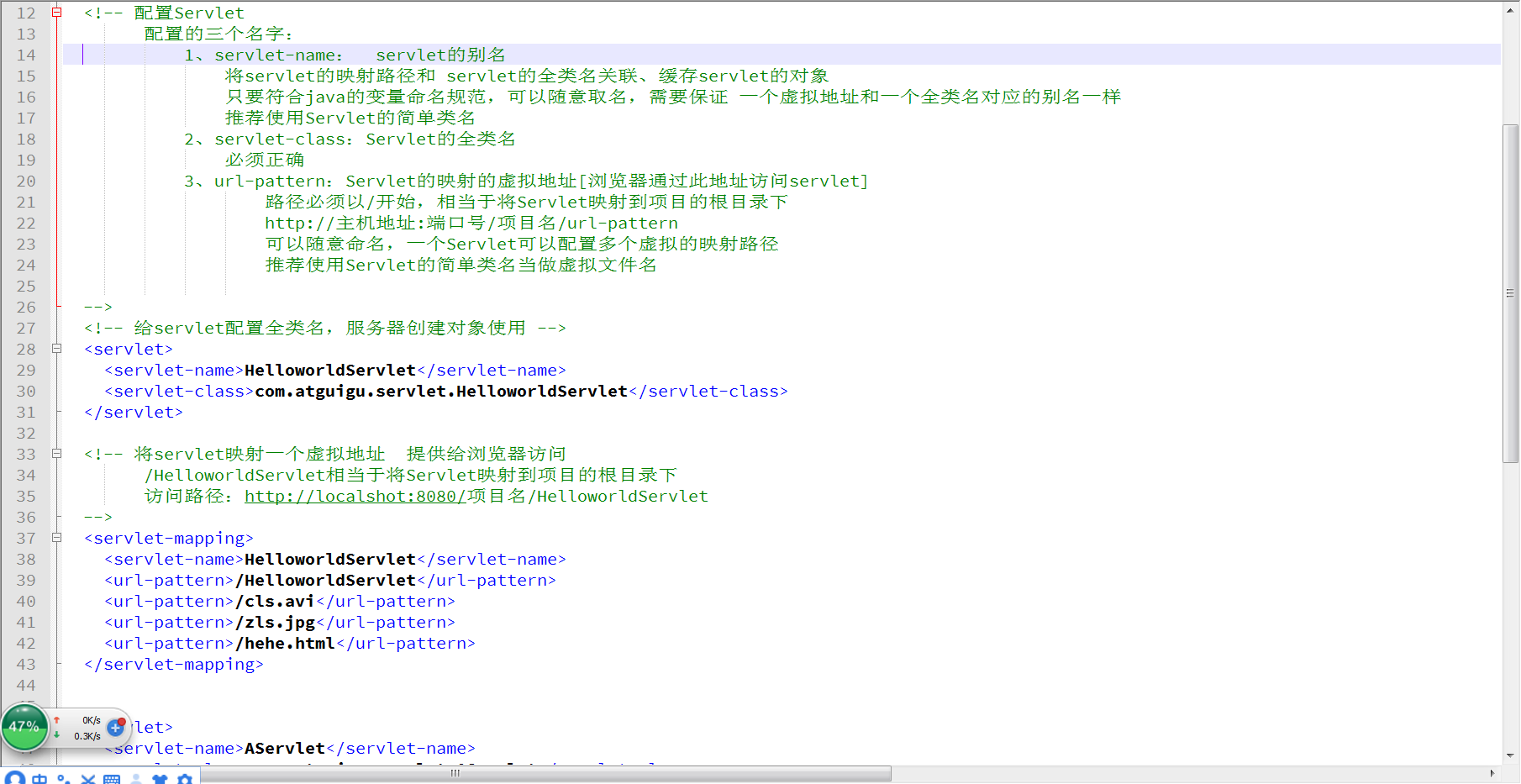Click the vertical scrollbar thumb
Image resolution: width=1521 pixels, height=784 pixels.
point(1510,293)
